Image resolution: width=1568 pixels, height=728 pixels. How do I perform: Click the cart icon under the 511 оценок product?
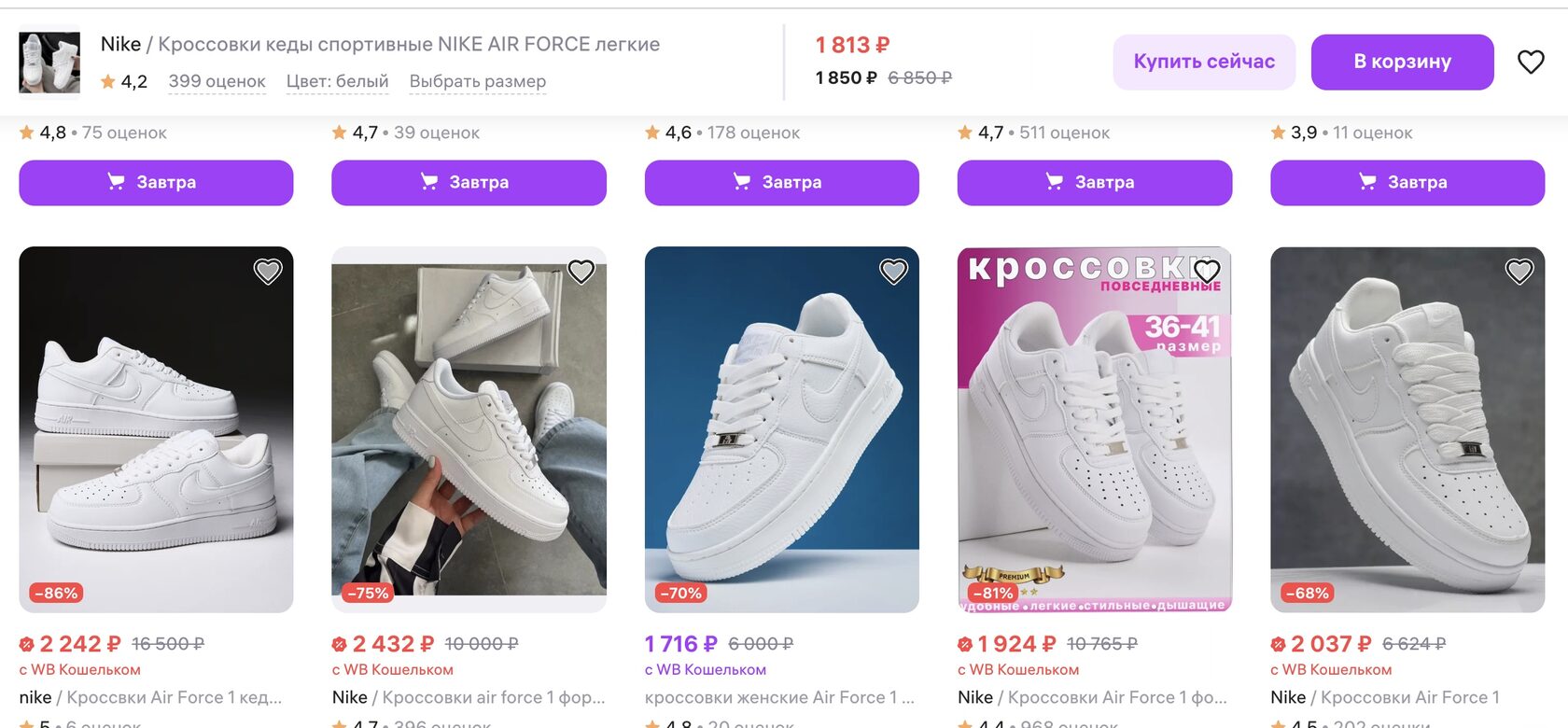tap(1055, 182)
